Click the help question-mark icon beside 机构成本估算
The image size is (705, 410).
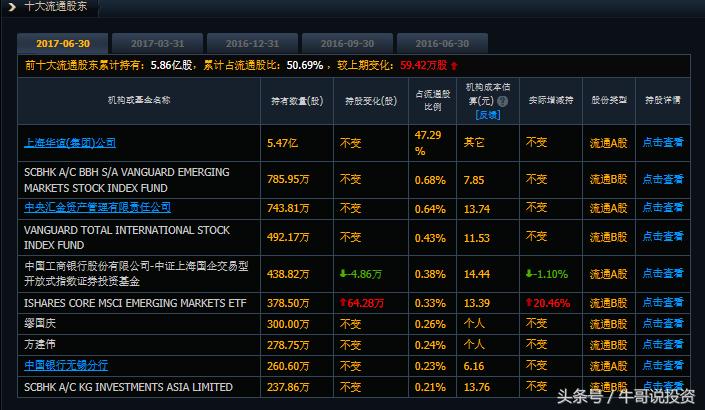pos(503,101)
